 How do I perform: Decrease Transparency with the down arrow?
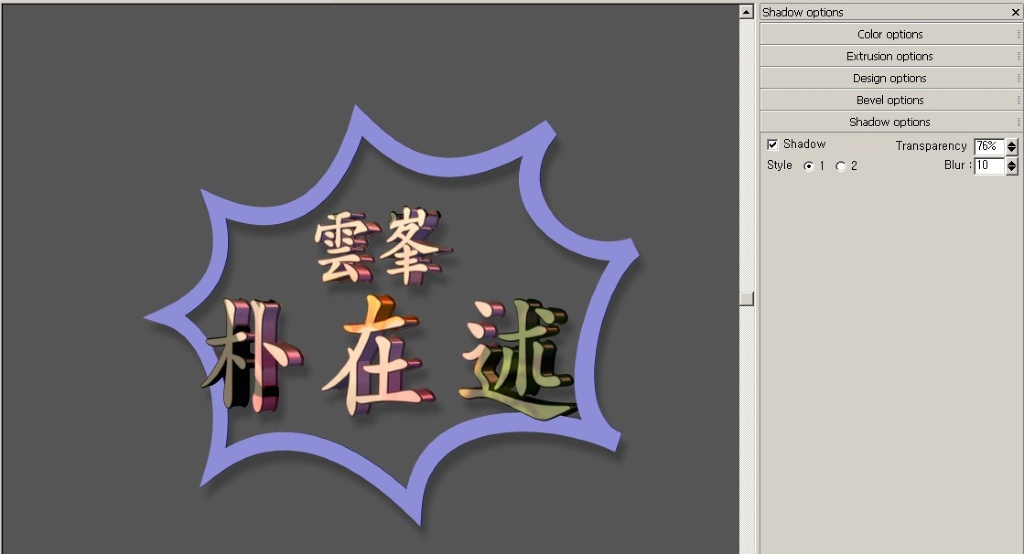click(x=1012, y=151)
